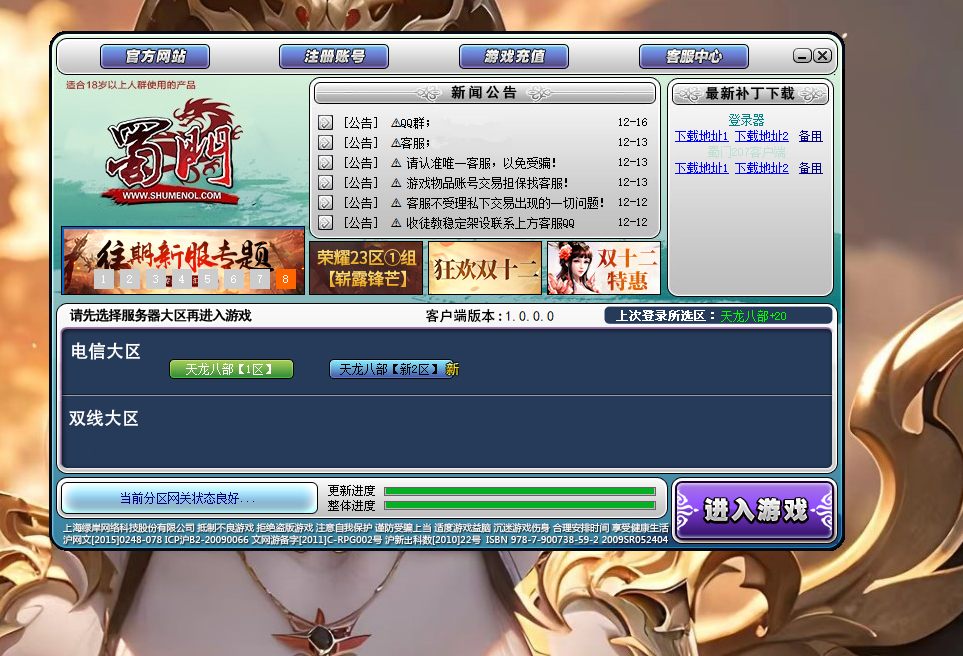Open the 注册账号 account registration page
Viewport: 963px width, 656px height.
tap(334, 56)
